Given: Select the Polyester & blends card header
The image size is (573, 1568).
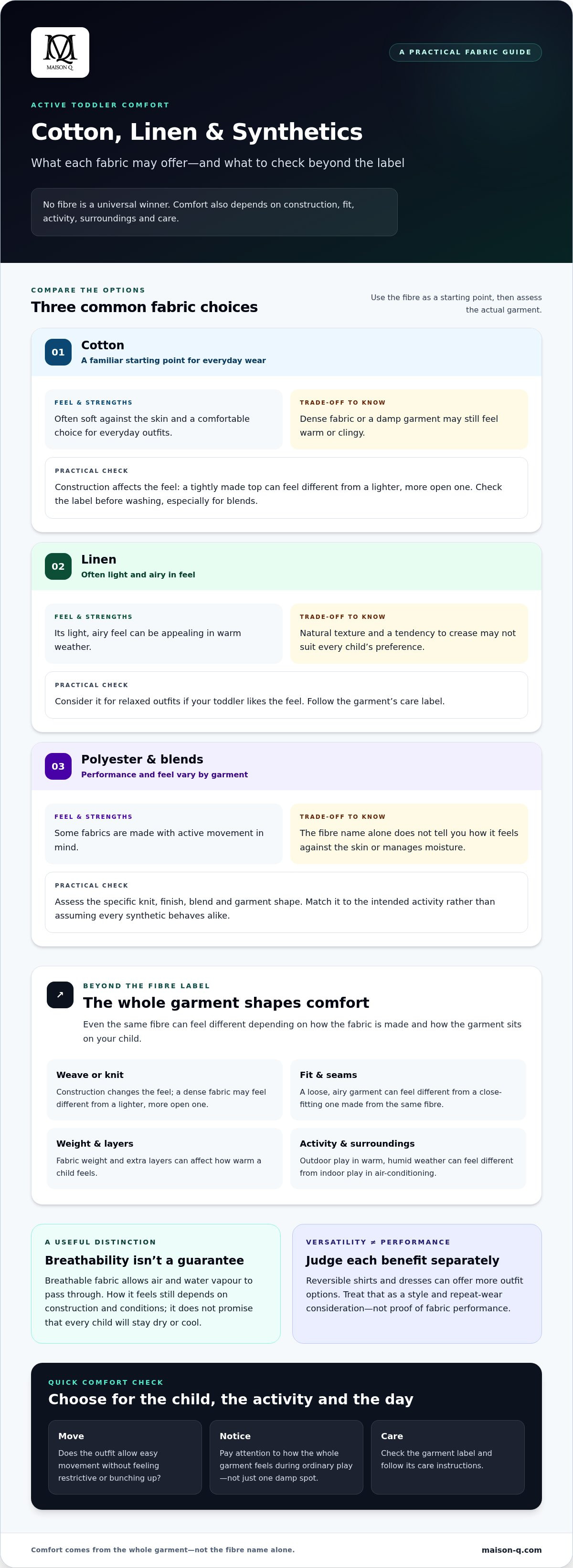Looking at the screenshot, I should tap(286, 766).
